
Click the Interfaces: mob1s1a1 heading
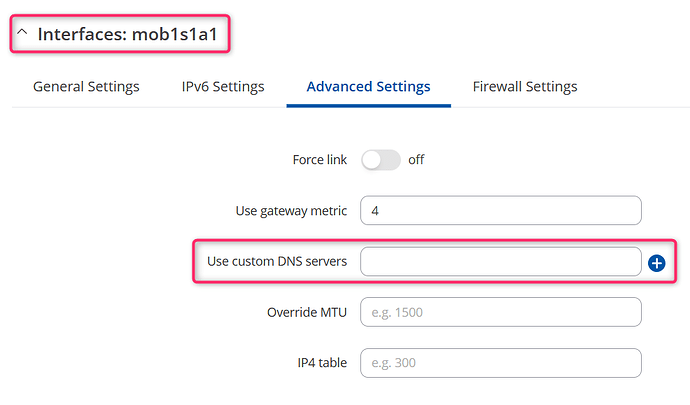[128, 34]
